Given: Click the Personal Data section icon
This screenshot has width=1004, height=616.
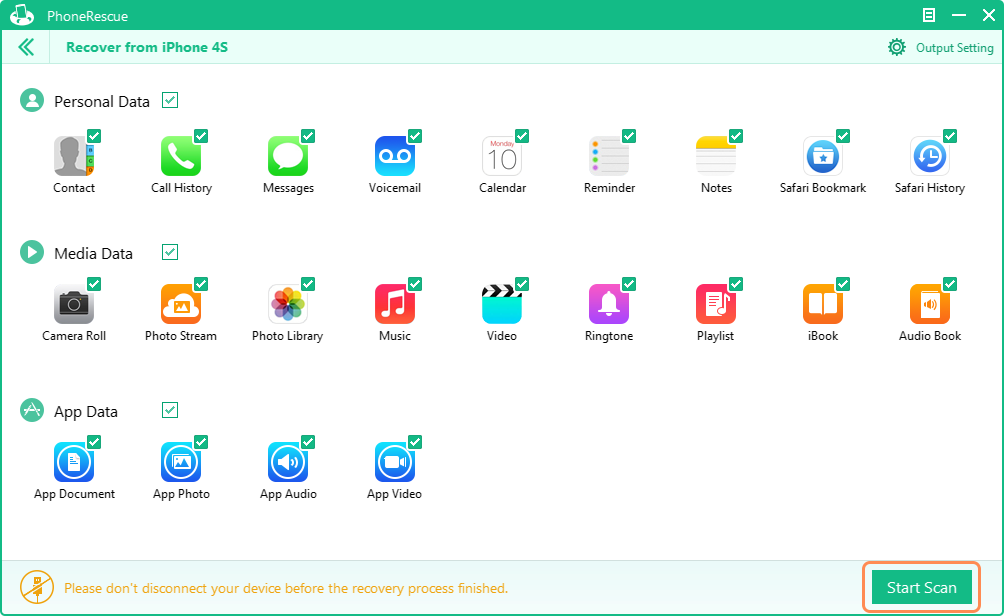Looking at the screenshot, I should (x=32, y=100).
